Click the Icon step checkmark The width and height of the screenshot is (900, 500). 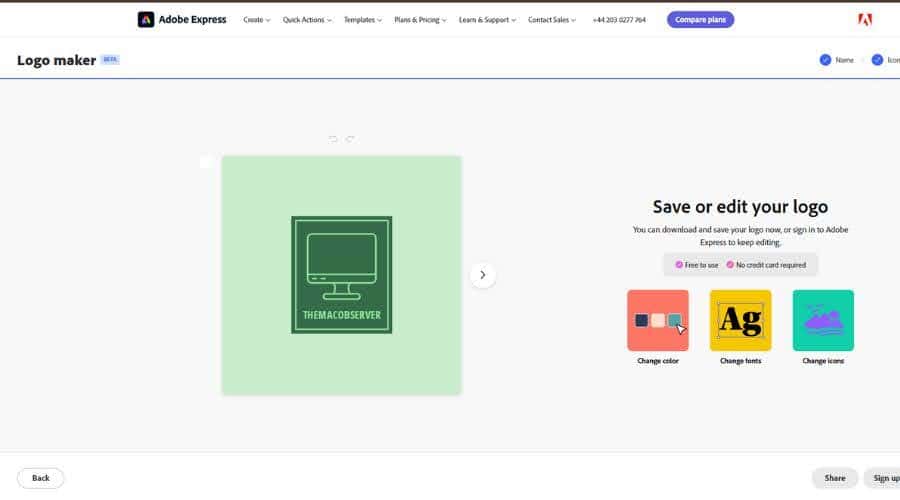[877, 60]
